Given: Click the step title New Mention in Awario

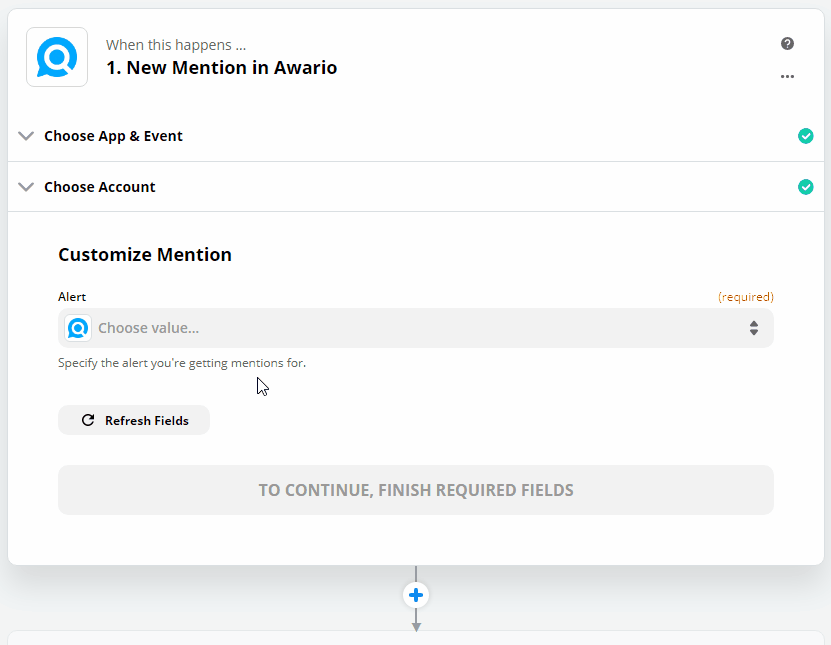Looking at the screenshot, I should 222,68.
